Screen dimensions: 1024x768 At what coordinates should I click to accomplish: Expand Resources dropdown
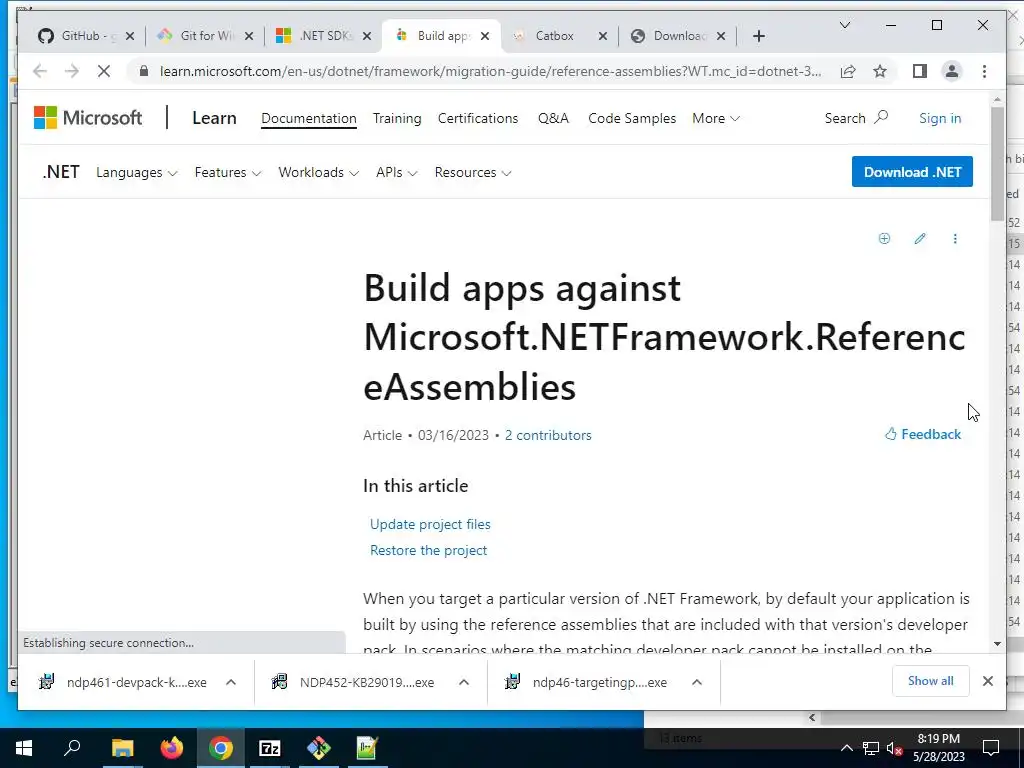pos(473,172)
